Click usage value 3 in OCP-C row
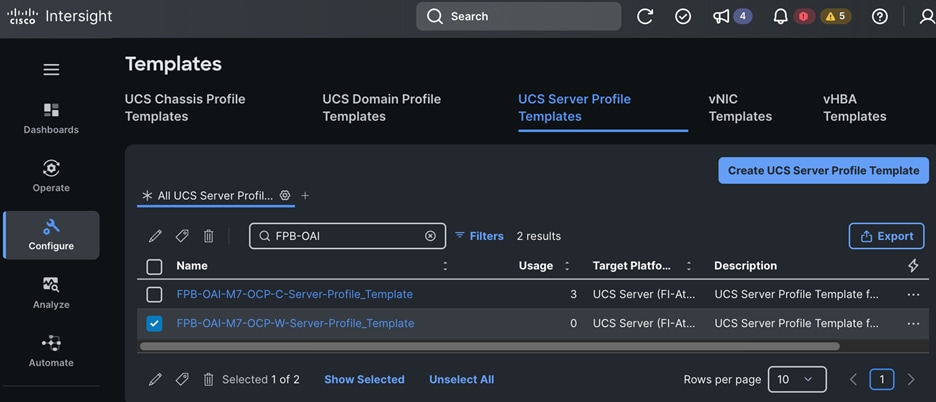The image size is (936, 402). coord(574,294)
